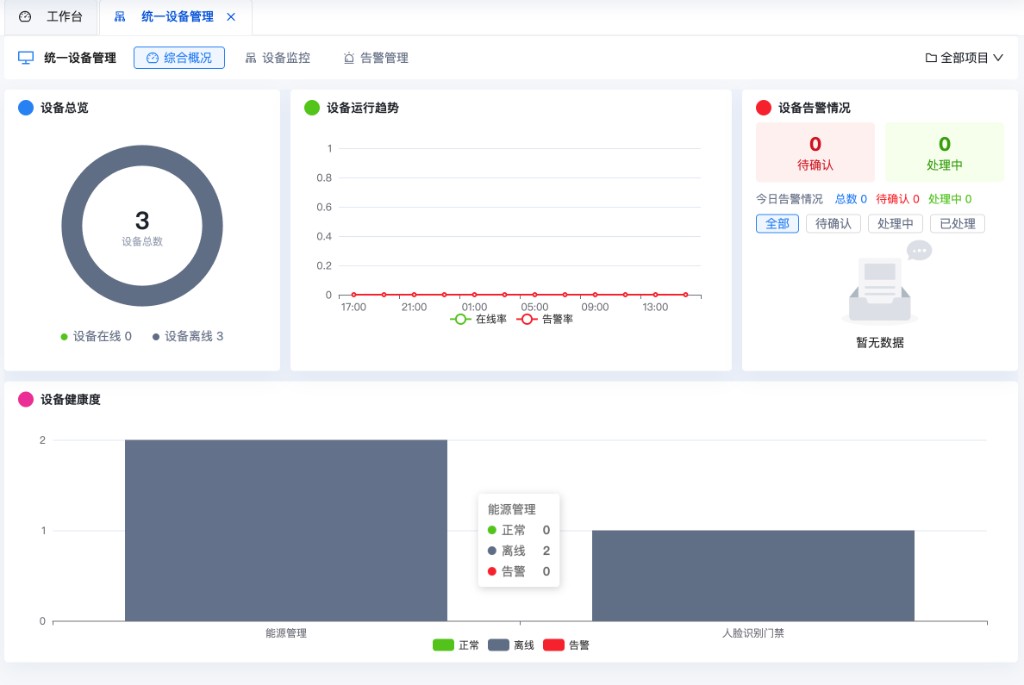The image size is (1024, 685).
Task: Click the donut chart ring
Action: click(72, 226)
